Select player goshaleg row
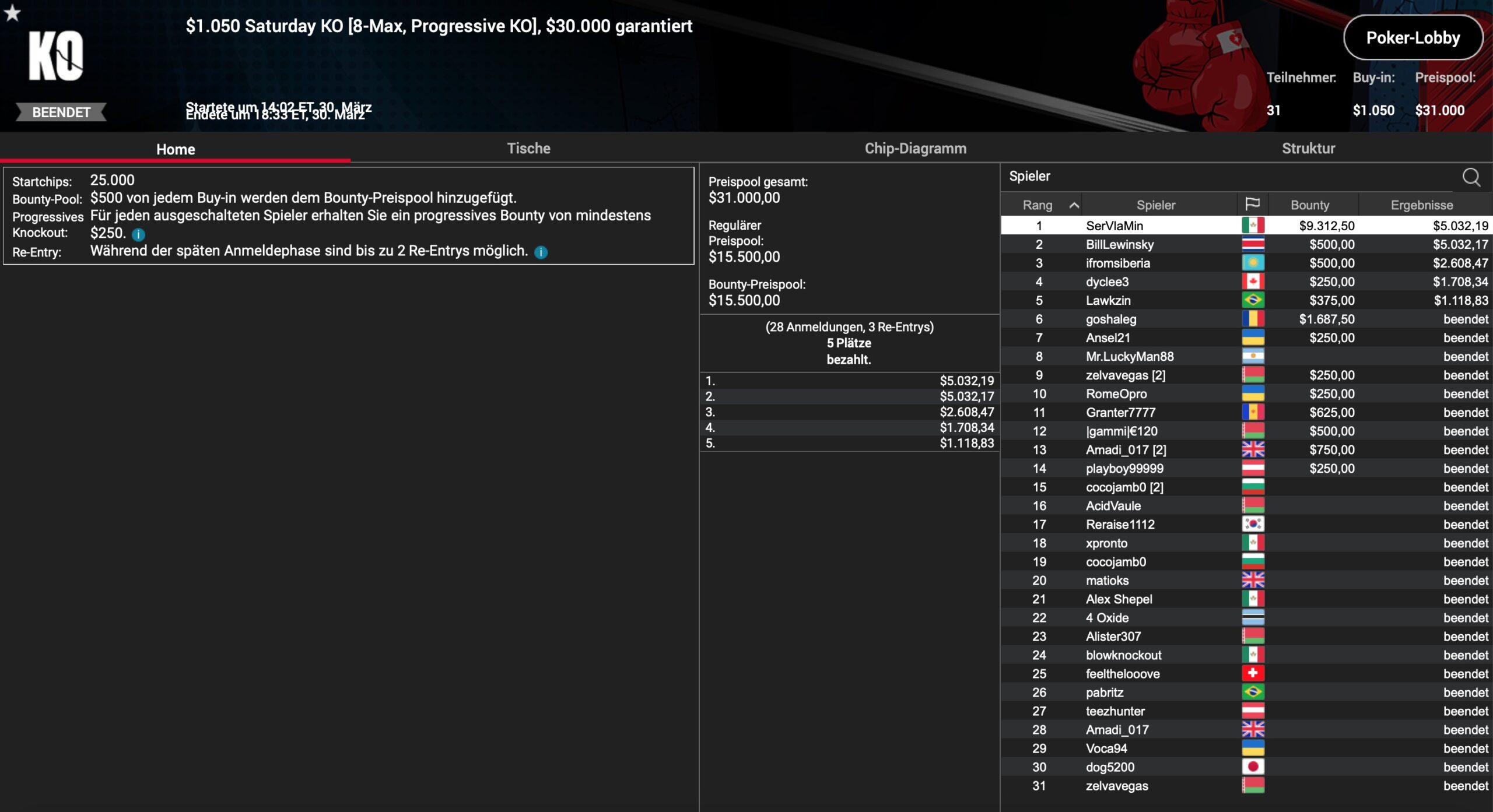The width and height of the screenshot is (1493, 812). (1110, 319)
